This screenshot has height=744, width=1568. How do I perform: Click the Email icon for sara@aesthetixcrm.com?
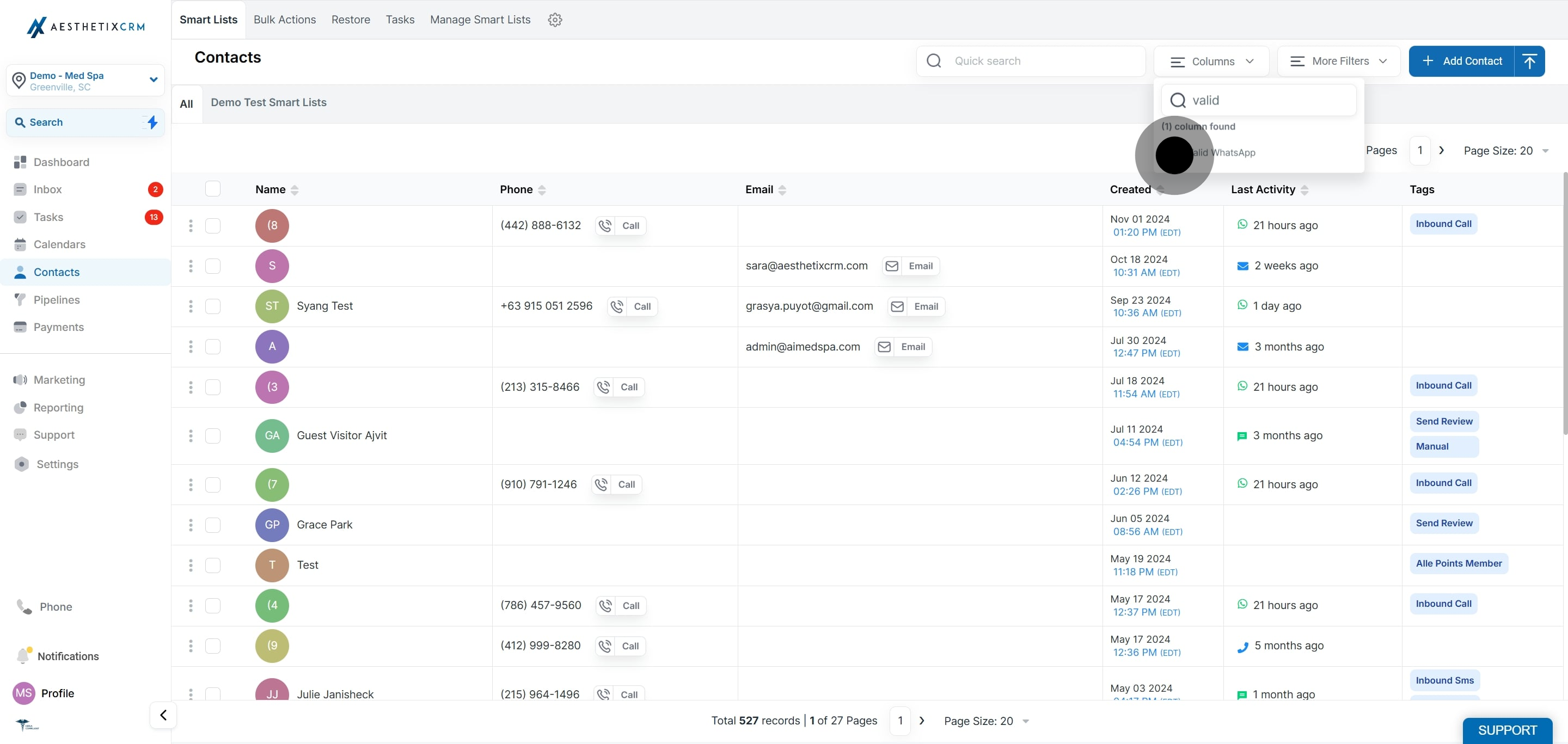point(892,266)
